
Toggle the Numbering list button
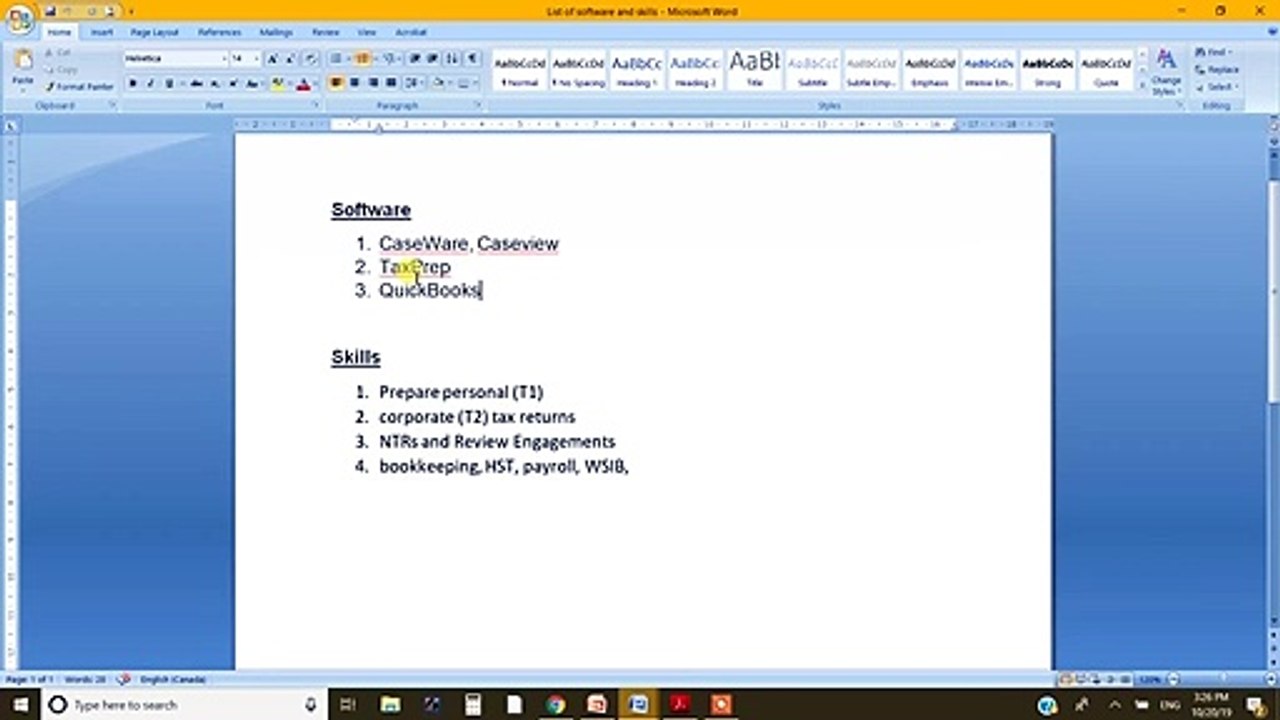(x=362, y=58)
